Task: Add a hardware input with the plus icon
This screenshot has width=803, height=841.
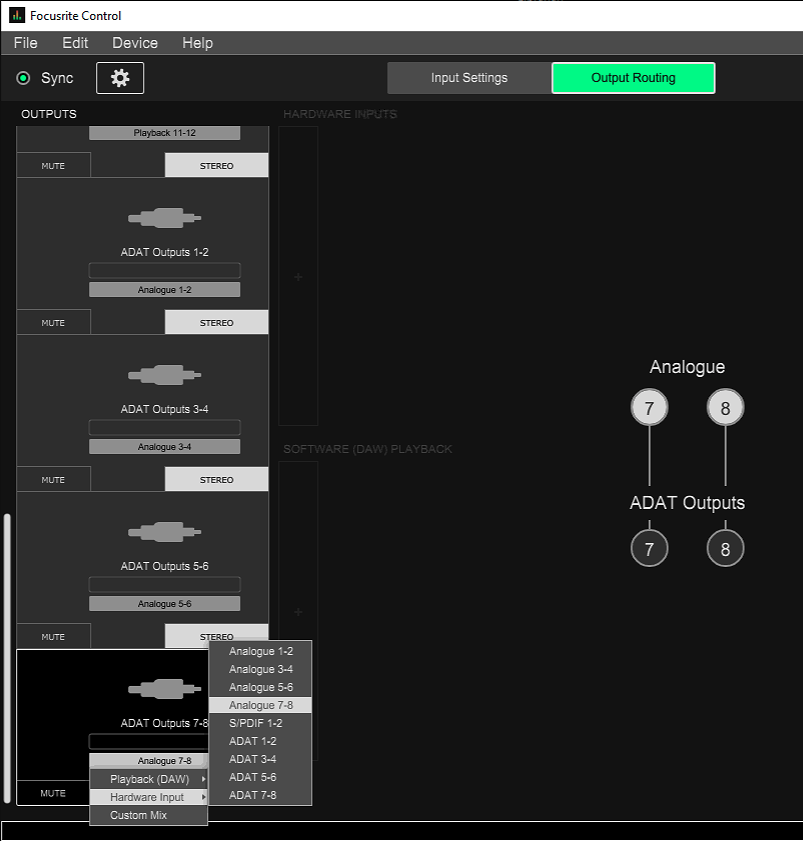Action: 298,277
